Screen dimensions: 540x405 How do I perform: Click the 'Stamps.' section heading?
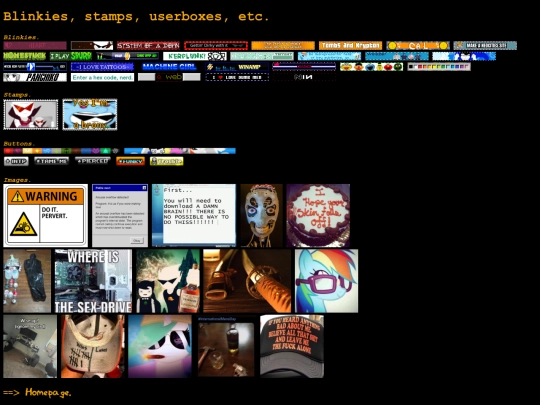point(17,95)
